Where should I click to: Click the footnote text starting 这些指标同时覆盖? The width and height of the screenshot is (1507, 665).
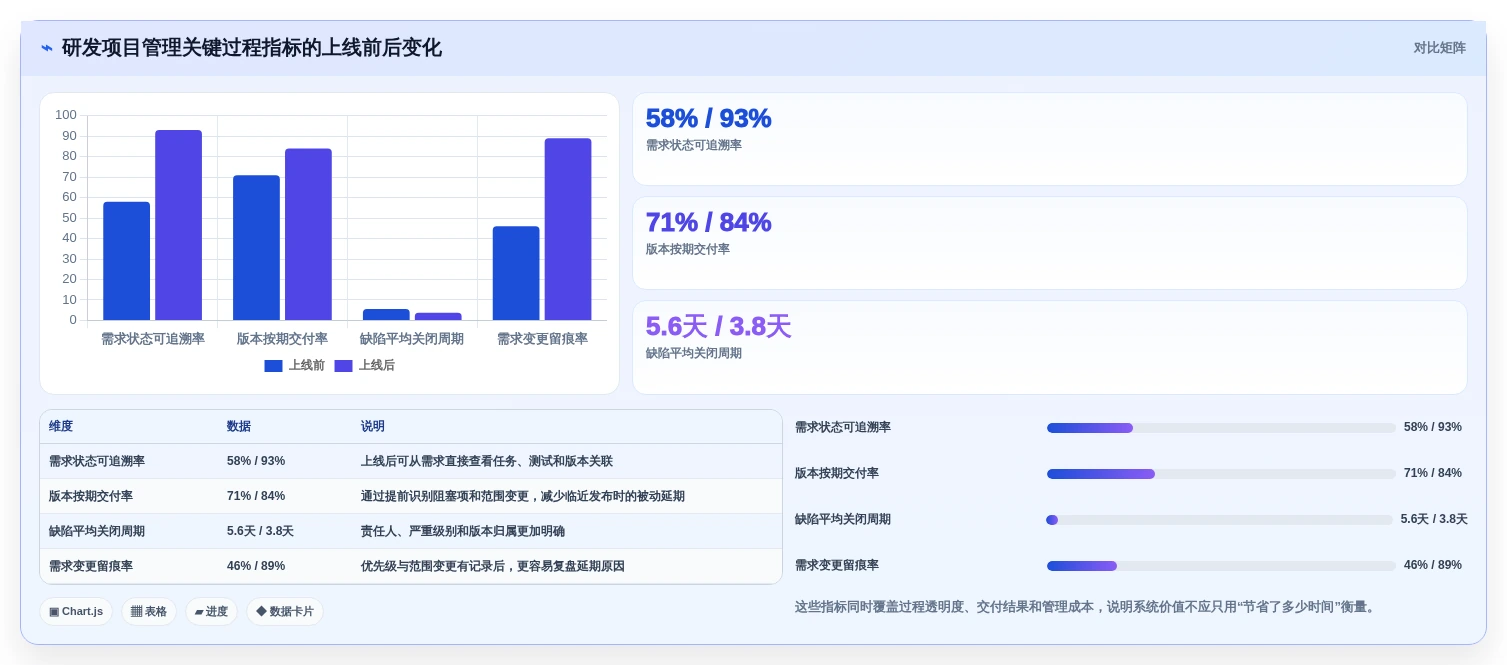point(1087,607)
